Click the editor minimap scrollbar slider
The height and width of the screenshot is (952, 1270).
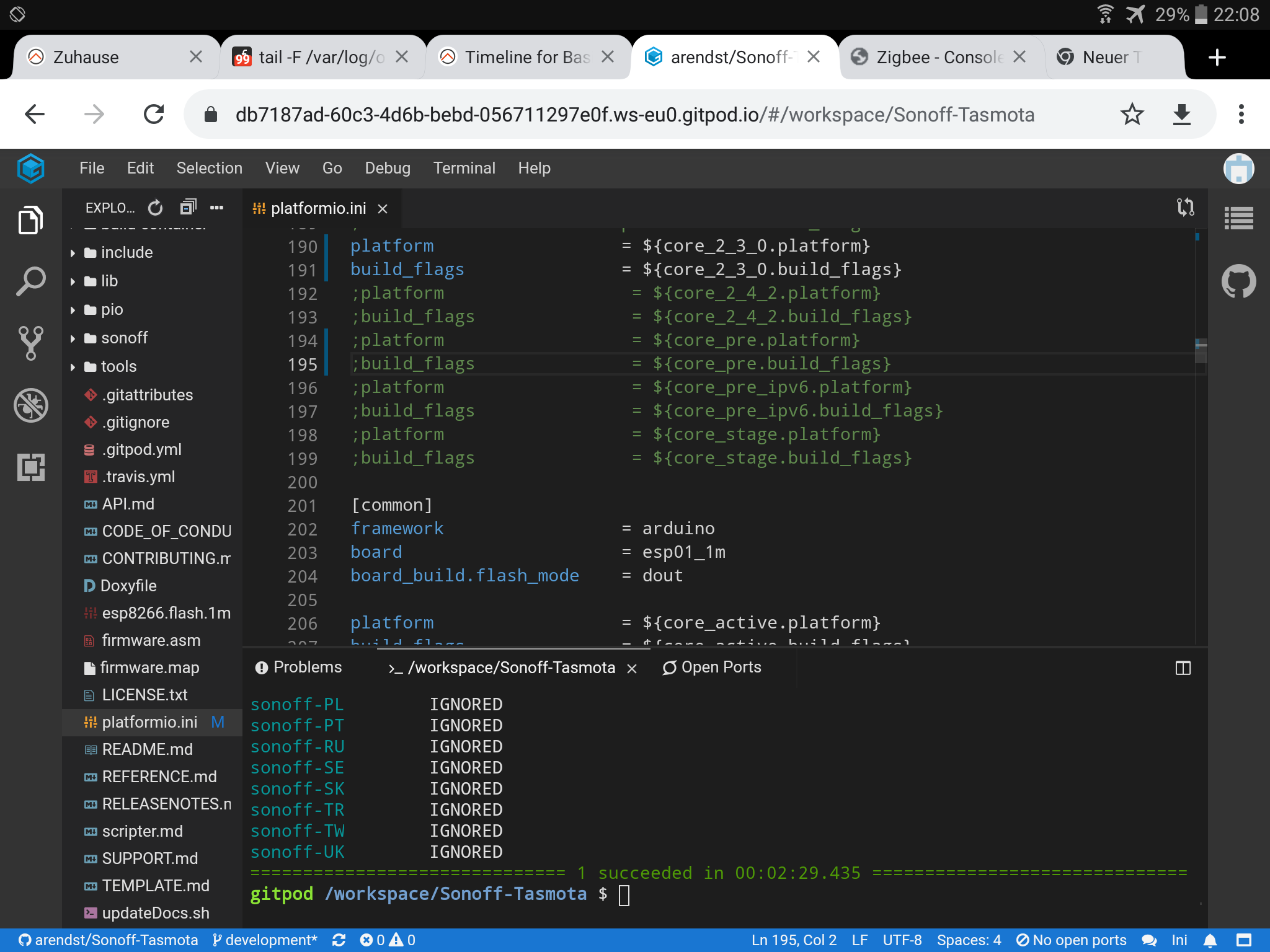coord(1201,351)
